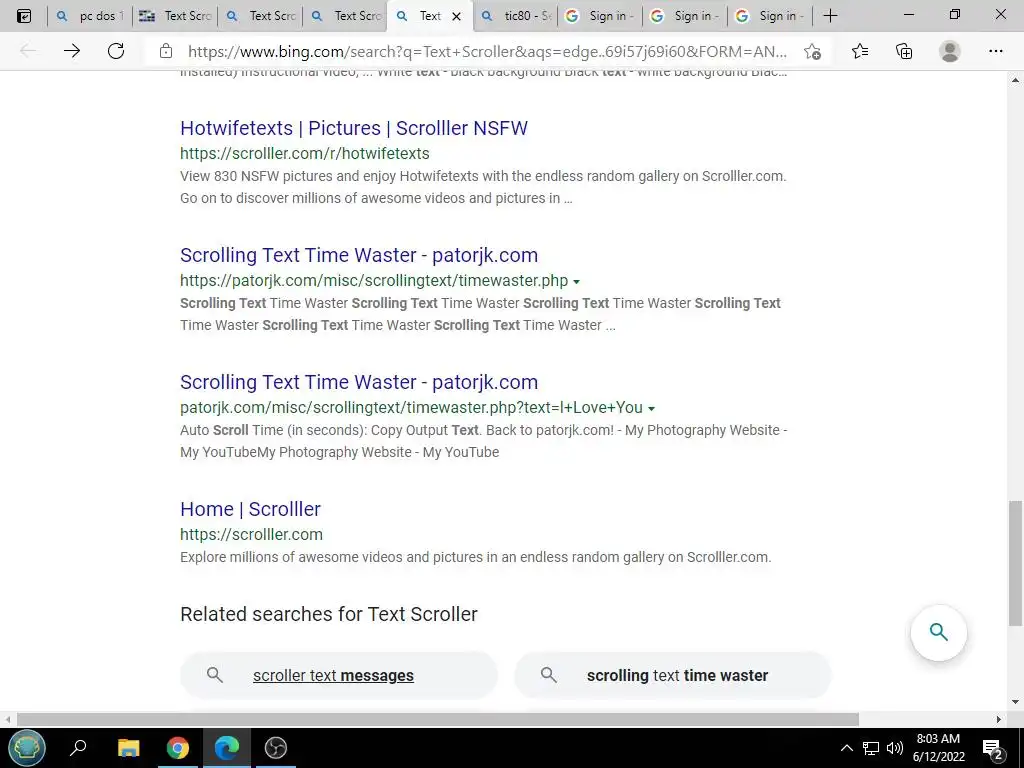1024x768 pixels.
Task: Open the tab actions menu icon
Action: (24, 16)
